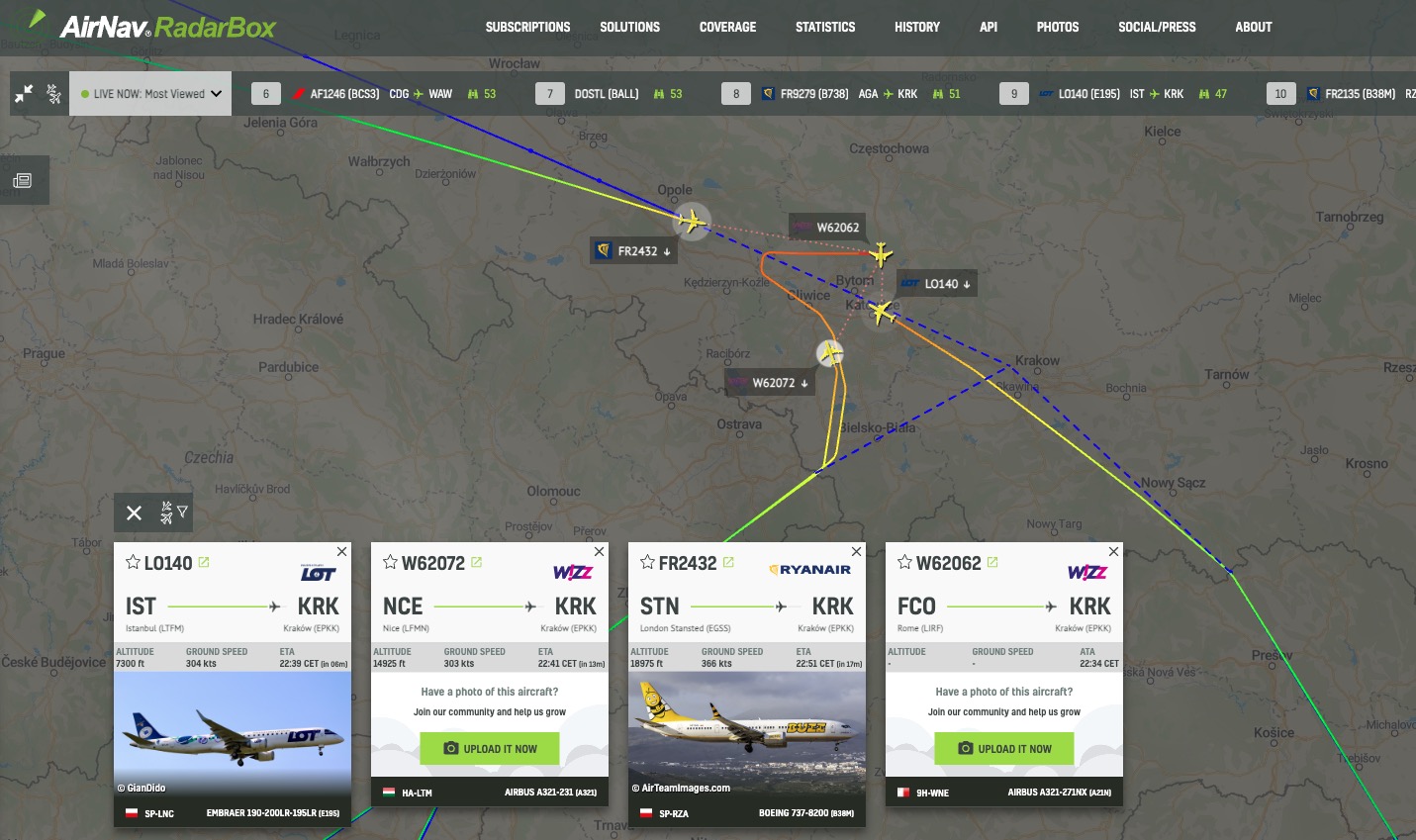Click the AirNav RadarBox logo
This screenshot has width=1416, height=840.
(151, 25)
